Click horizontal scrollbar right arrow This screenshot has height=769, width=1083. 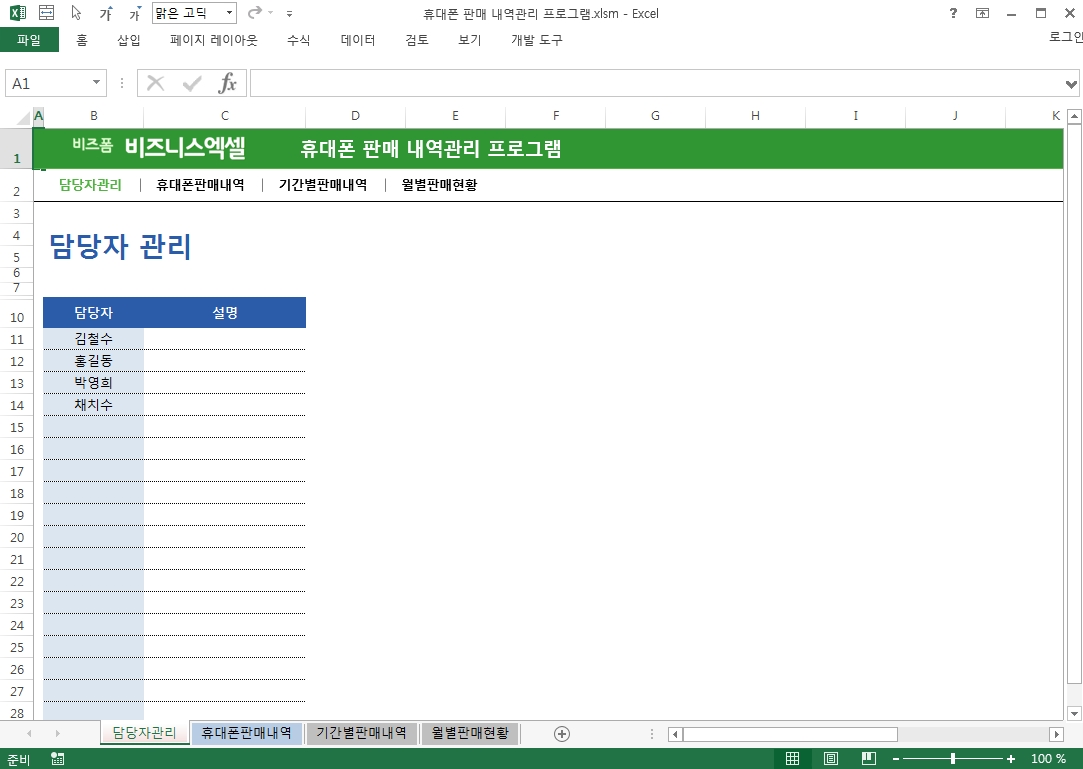[1056, 734]
